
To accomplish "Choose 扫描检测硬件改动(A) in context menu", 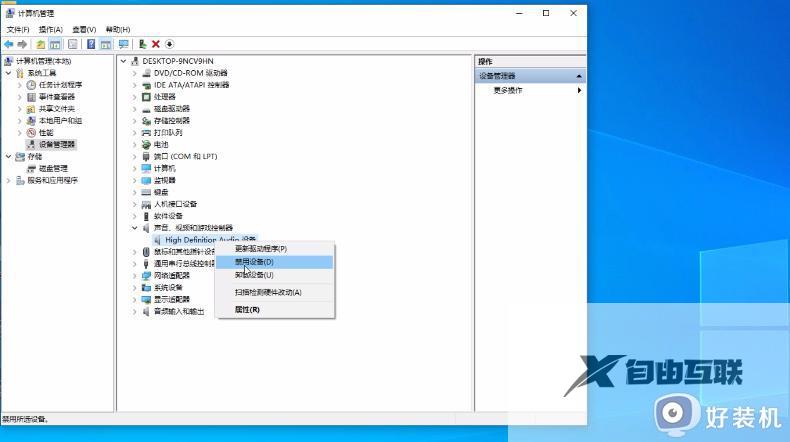I will coord(275,292).
